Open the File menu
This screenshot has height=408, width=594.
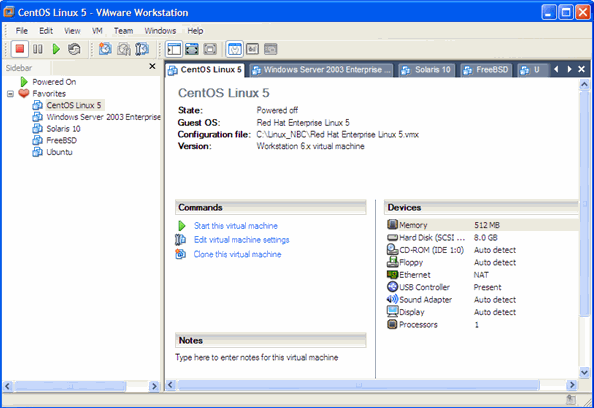(x=22, y=31)
